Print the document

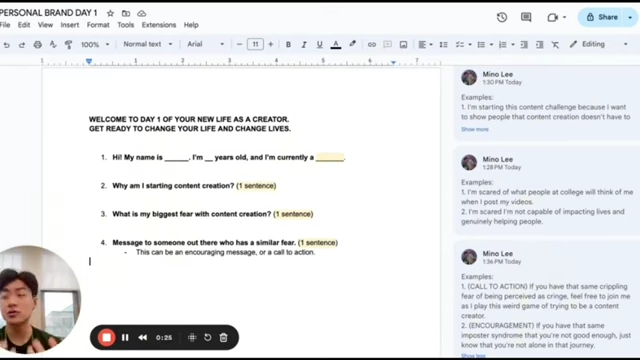point(38,44)
